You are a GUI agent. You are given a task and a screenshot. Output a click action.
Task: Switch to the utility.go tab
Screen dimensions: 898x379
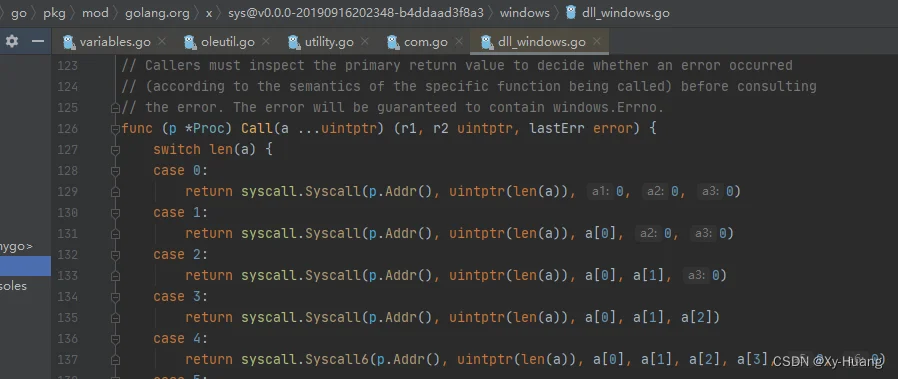coord(329,42)
